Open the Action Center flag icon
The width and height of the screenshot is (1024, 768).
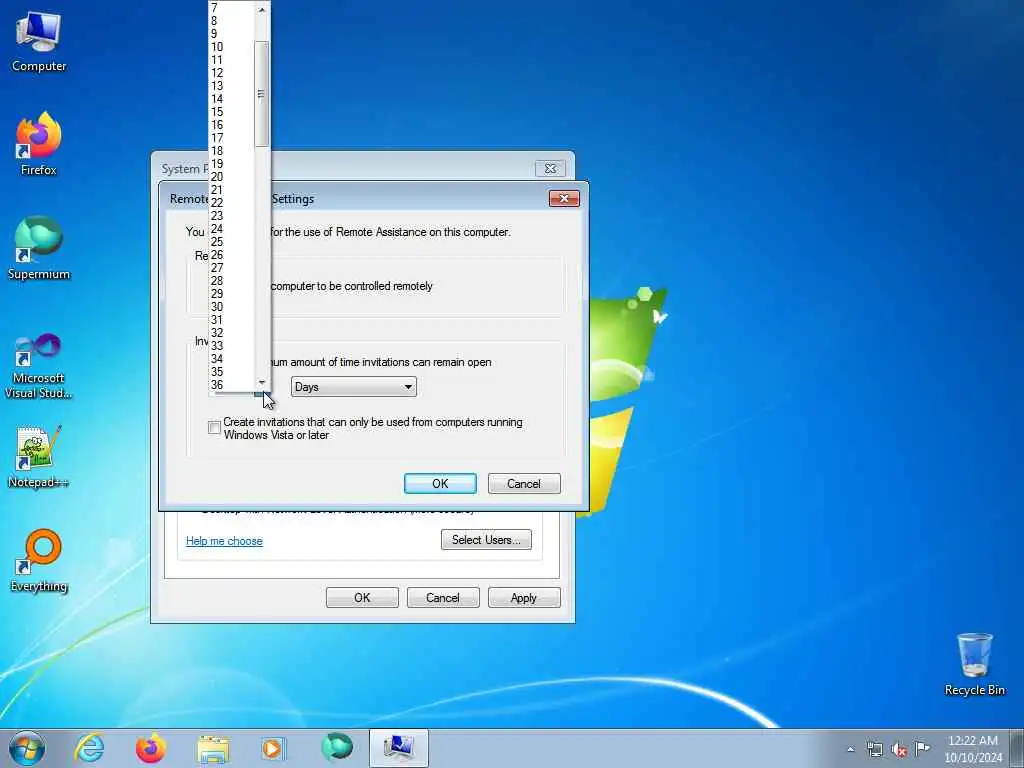click(923, 749)
